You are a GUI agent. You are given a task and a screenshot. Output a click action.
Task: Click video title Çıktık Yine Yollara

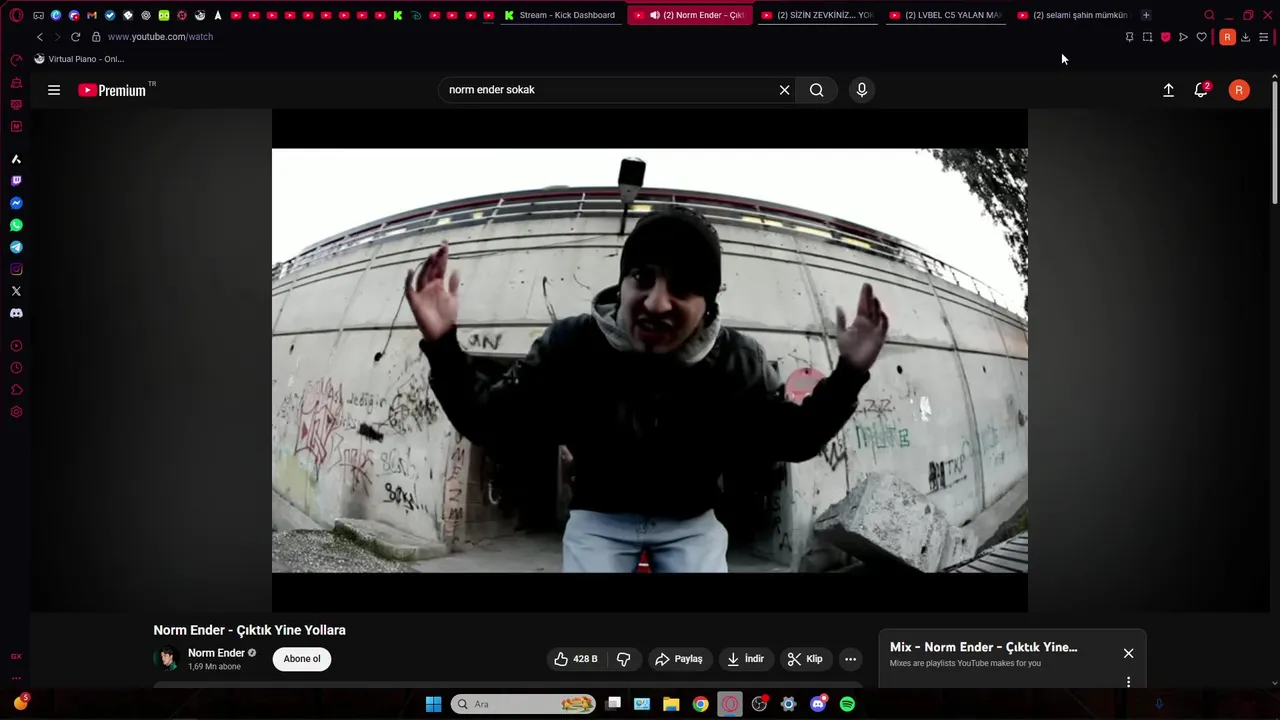point(249,630)
